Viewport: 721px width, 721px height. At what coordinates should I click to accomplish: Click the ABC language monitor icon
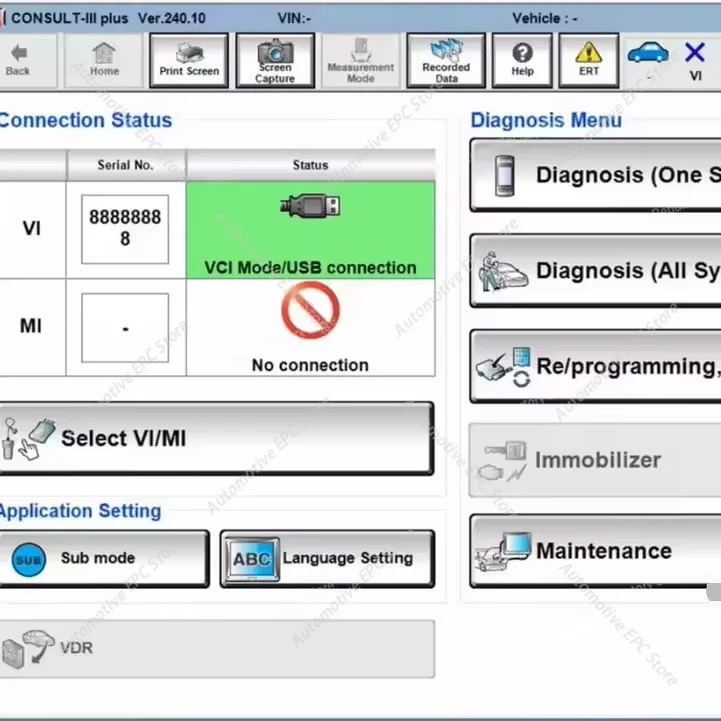pyautogui.click(x=252, y=559)
